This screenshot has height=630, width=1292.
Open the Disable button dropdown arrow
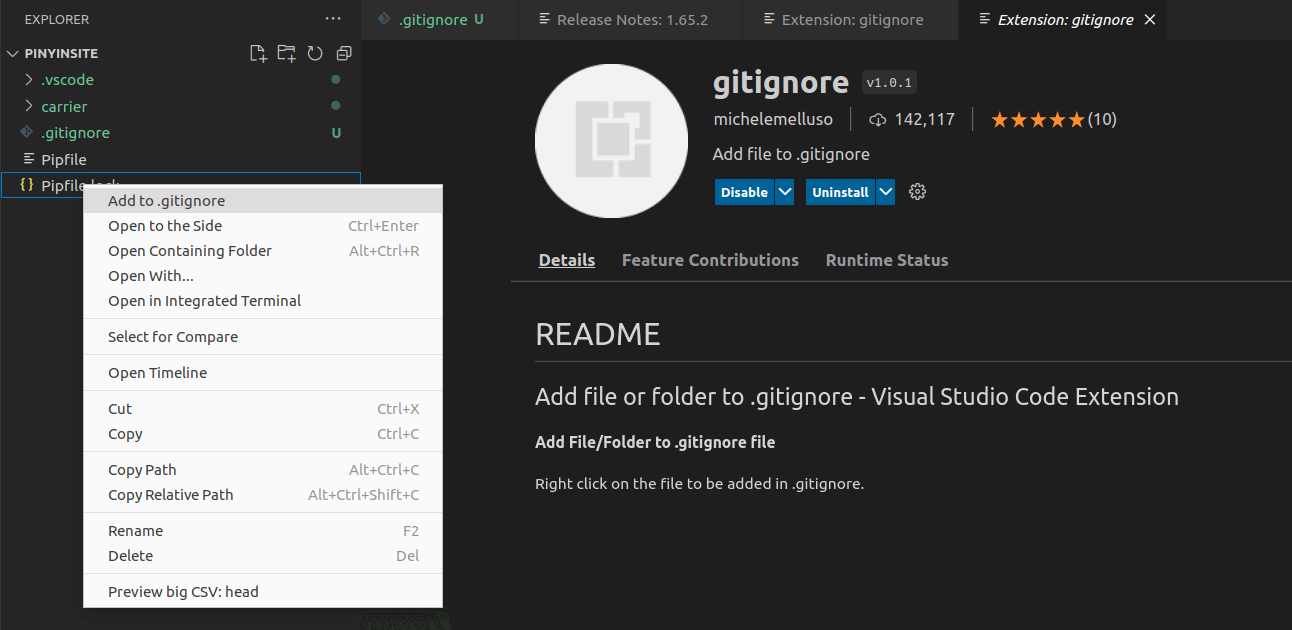[785, 192]
